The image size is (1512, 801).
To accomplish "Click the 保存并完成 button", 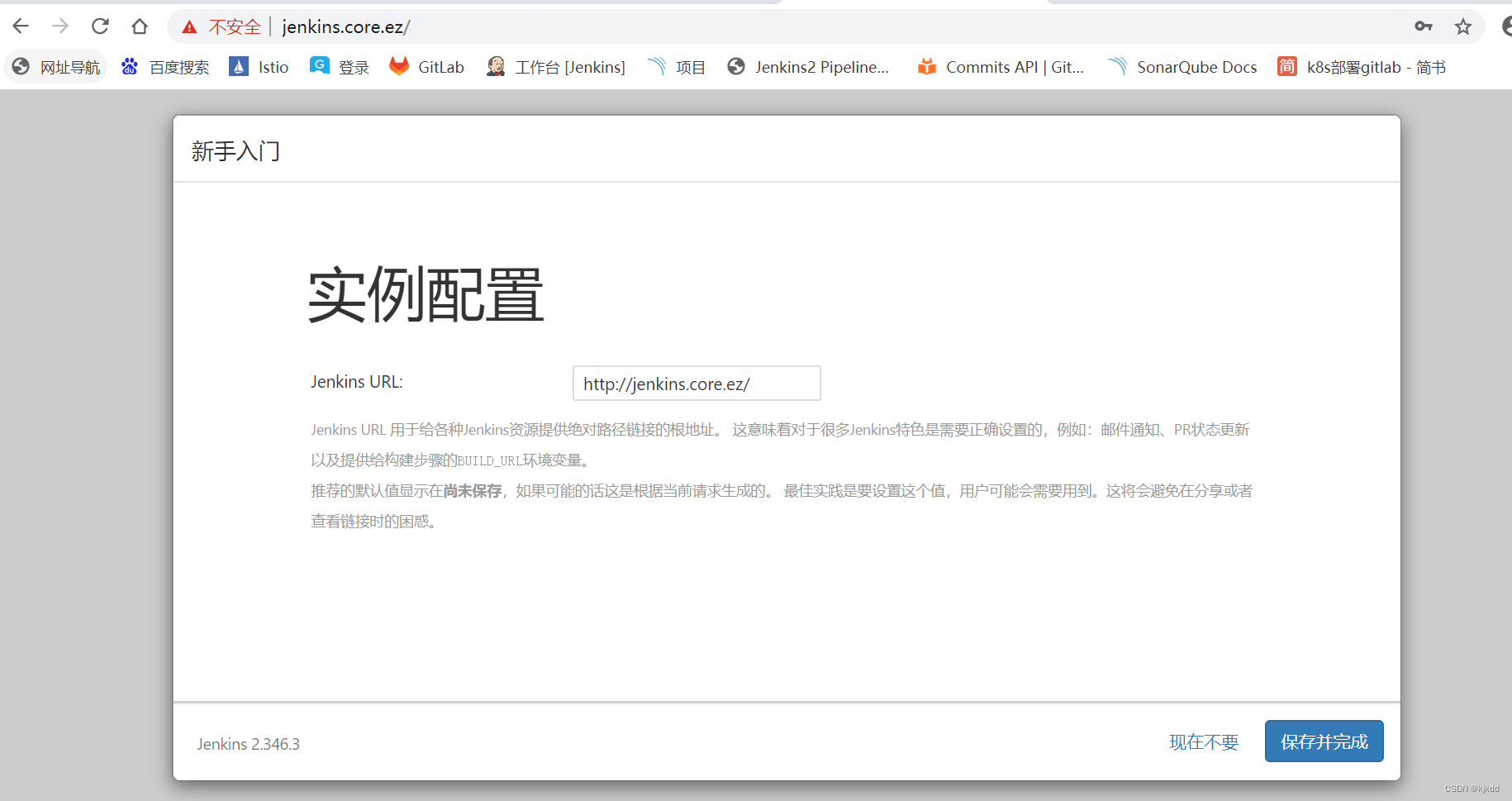I will click(1324, 741).
